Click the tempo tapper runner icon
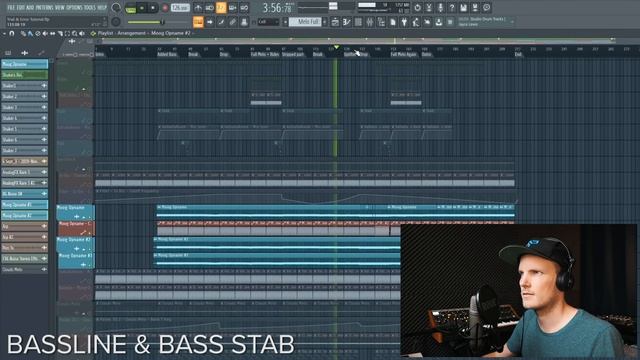640x360 pixels. click(x=416, y=22)
